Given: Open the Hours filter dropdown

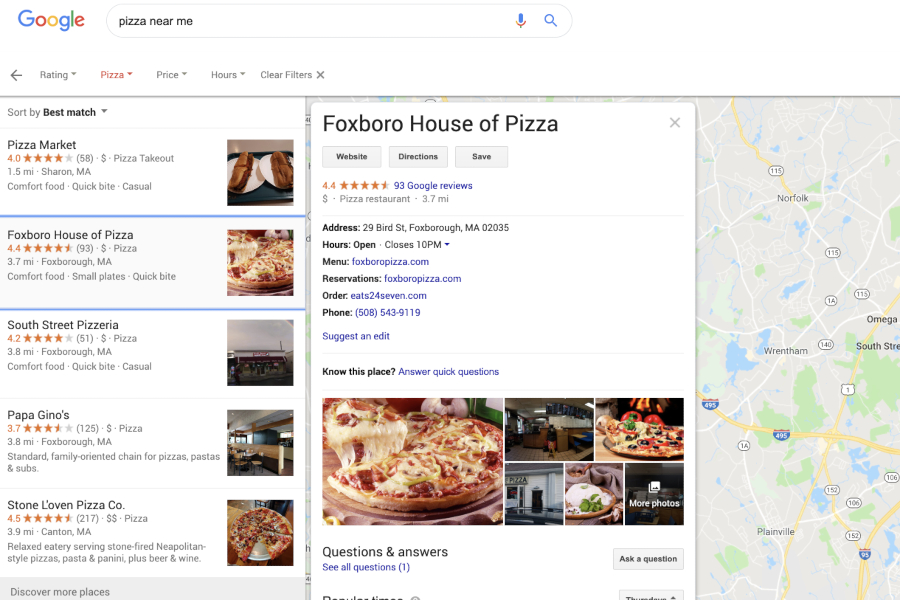Looking at the screenshot, I should point(228,75).
